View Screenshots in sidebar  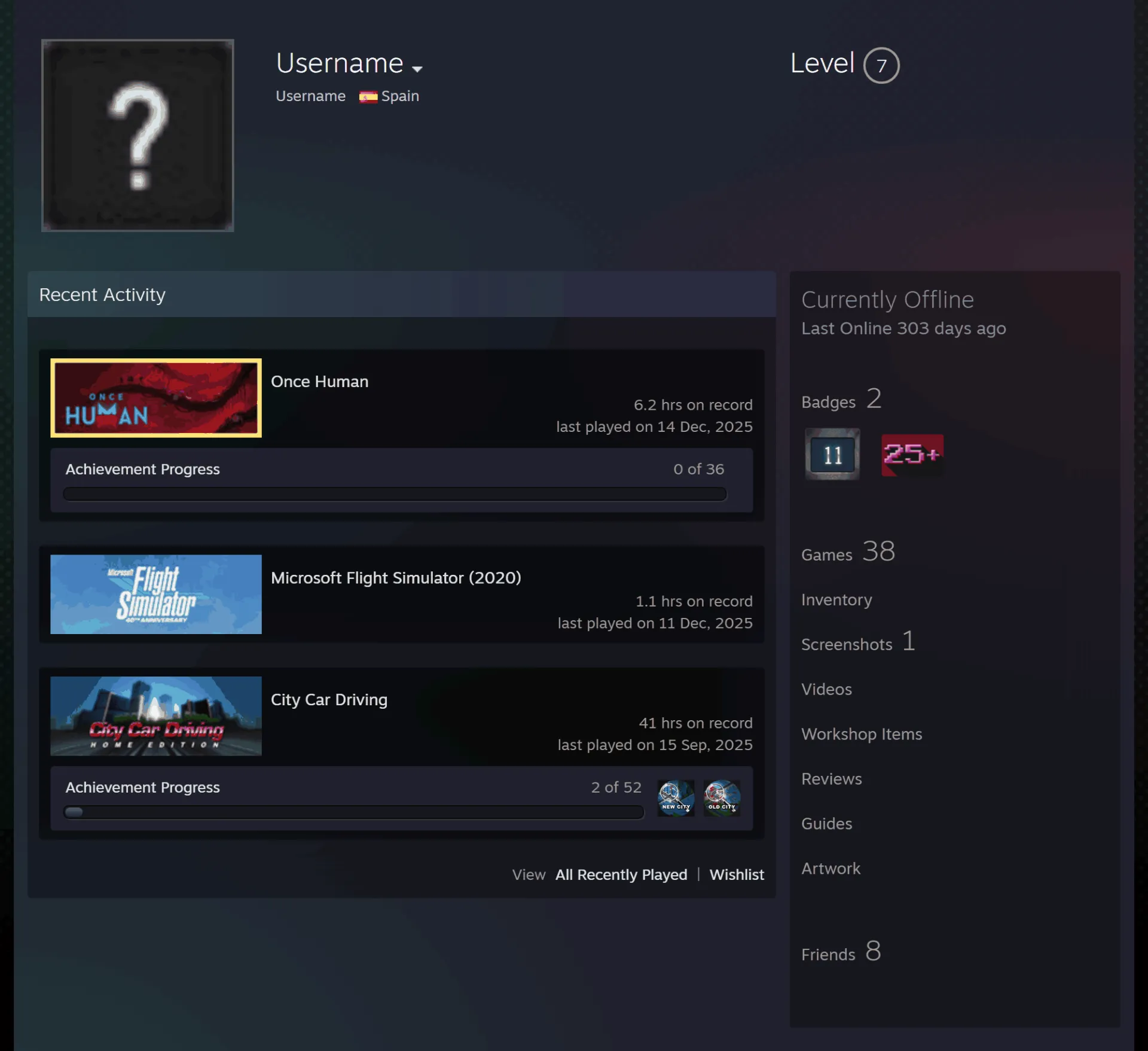click(858, 642)
